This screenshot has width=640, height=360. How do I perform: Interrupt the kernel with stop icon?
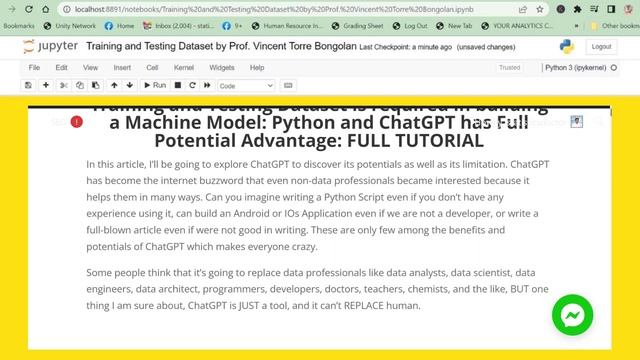click(178, 85)
